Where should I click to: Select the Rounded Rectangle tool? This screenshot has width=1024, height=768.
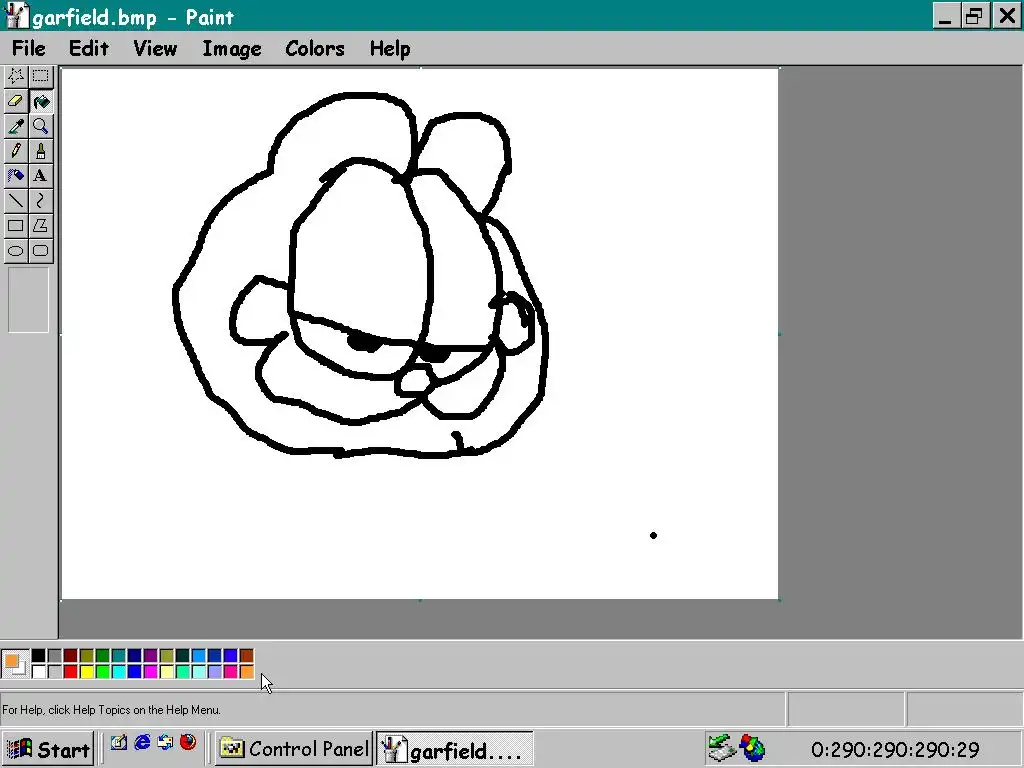(40, 251)
